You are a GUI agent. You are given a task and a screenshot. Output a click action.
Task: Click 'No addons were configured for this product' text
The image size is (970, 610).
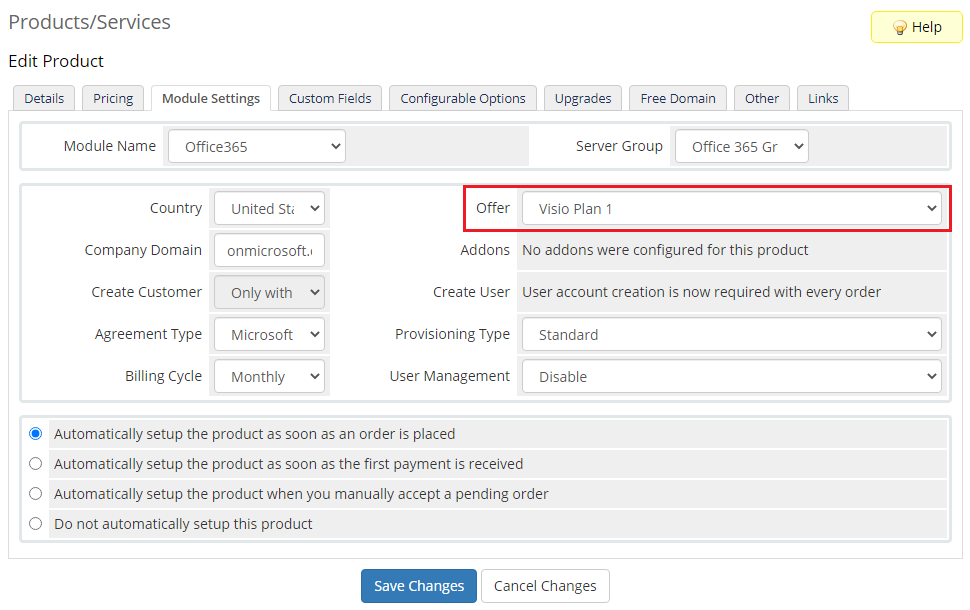665,250
